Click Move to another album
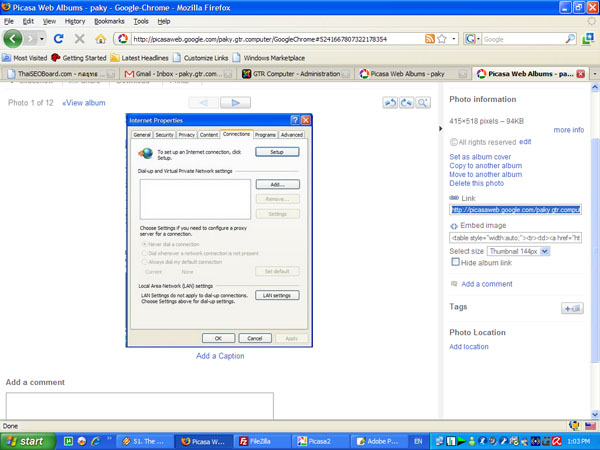This screenshot has width=600, height=450. [486, 174]
